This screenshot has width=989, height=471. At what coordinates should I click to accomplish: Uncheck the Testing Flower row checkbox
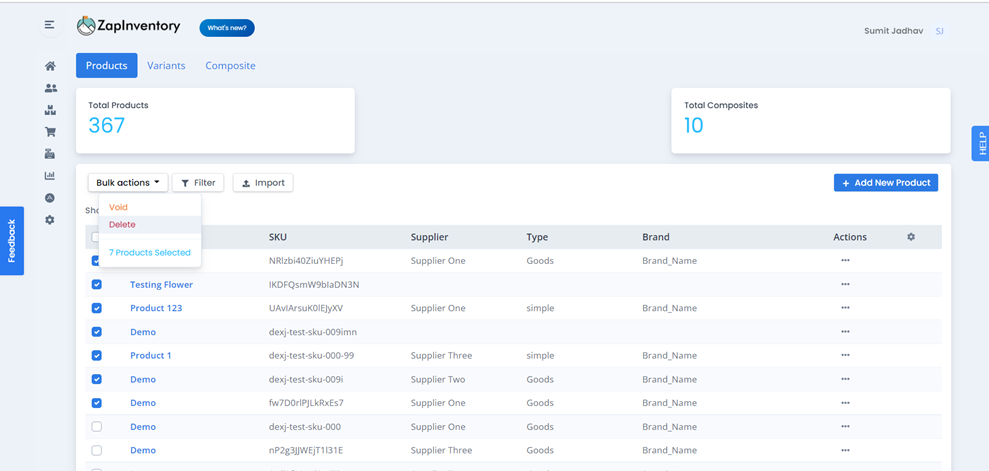pos(97,285)
